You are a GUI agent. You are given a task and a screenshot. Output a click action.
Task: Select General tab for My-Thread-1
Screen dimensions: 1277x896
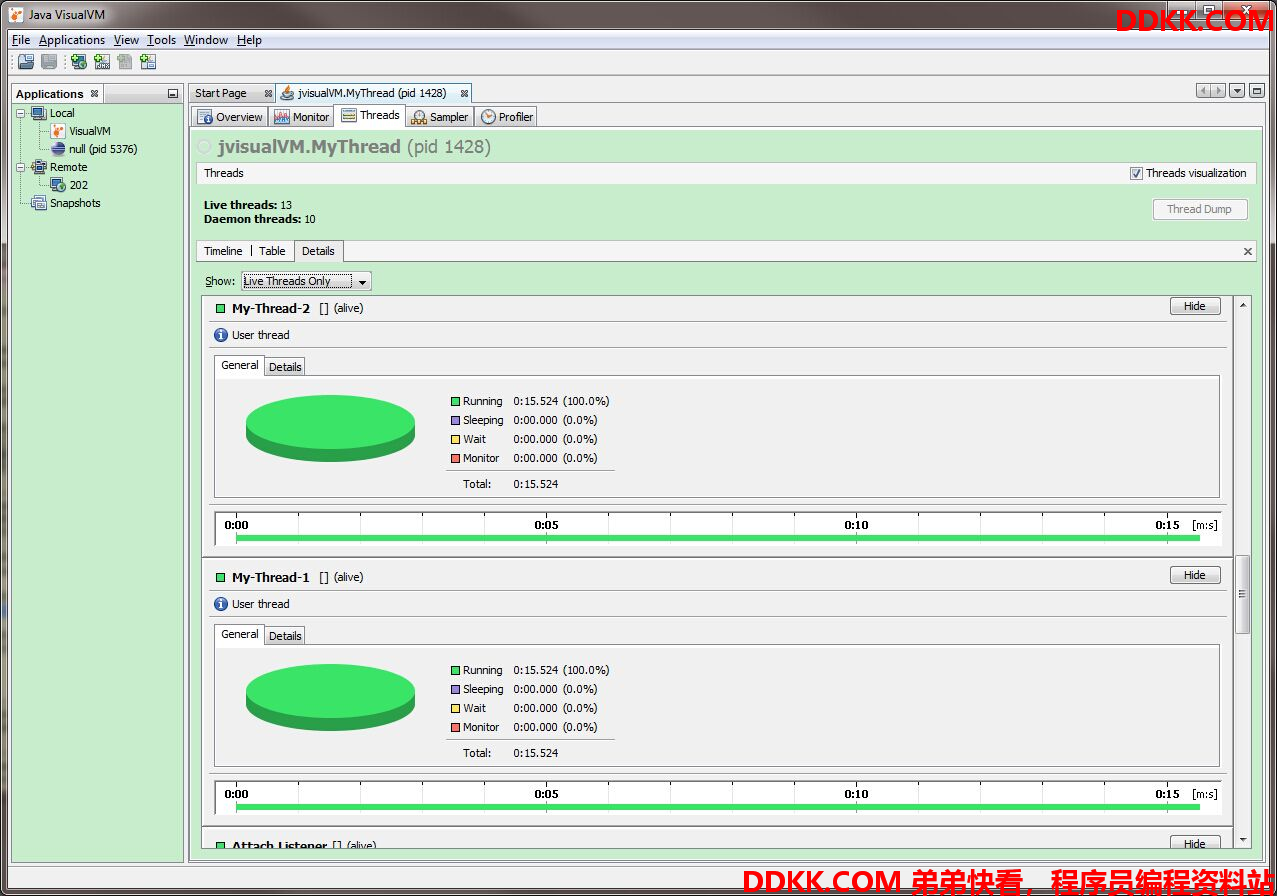(239, 635)
